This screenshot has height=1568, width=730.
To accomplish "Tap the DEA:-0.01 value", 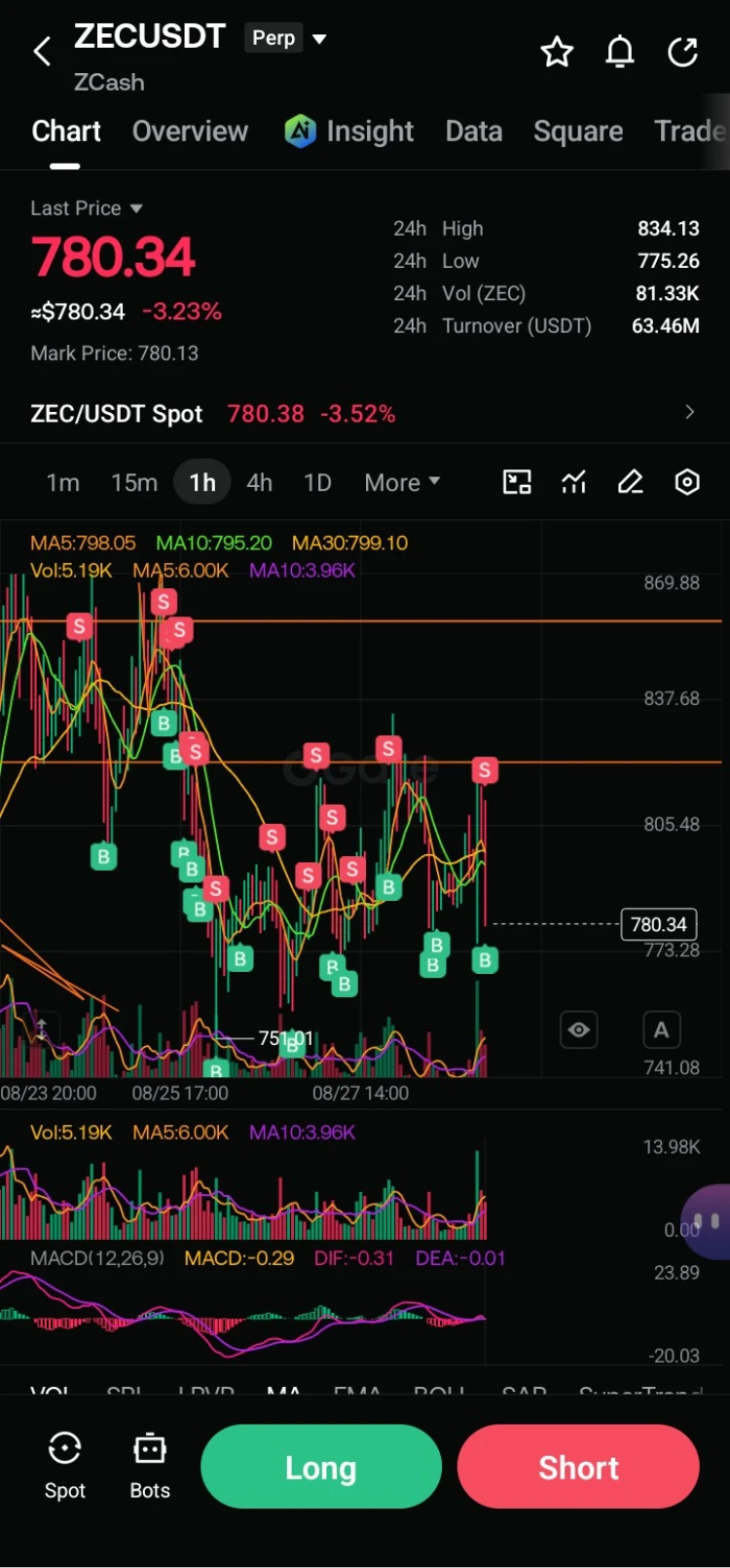I will point(460,1258).
